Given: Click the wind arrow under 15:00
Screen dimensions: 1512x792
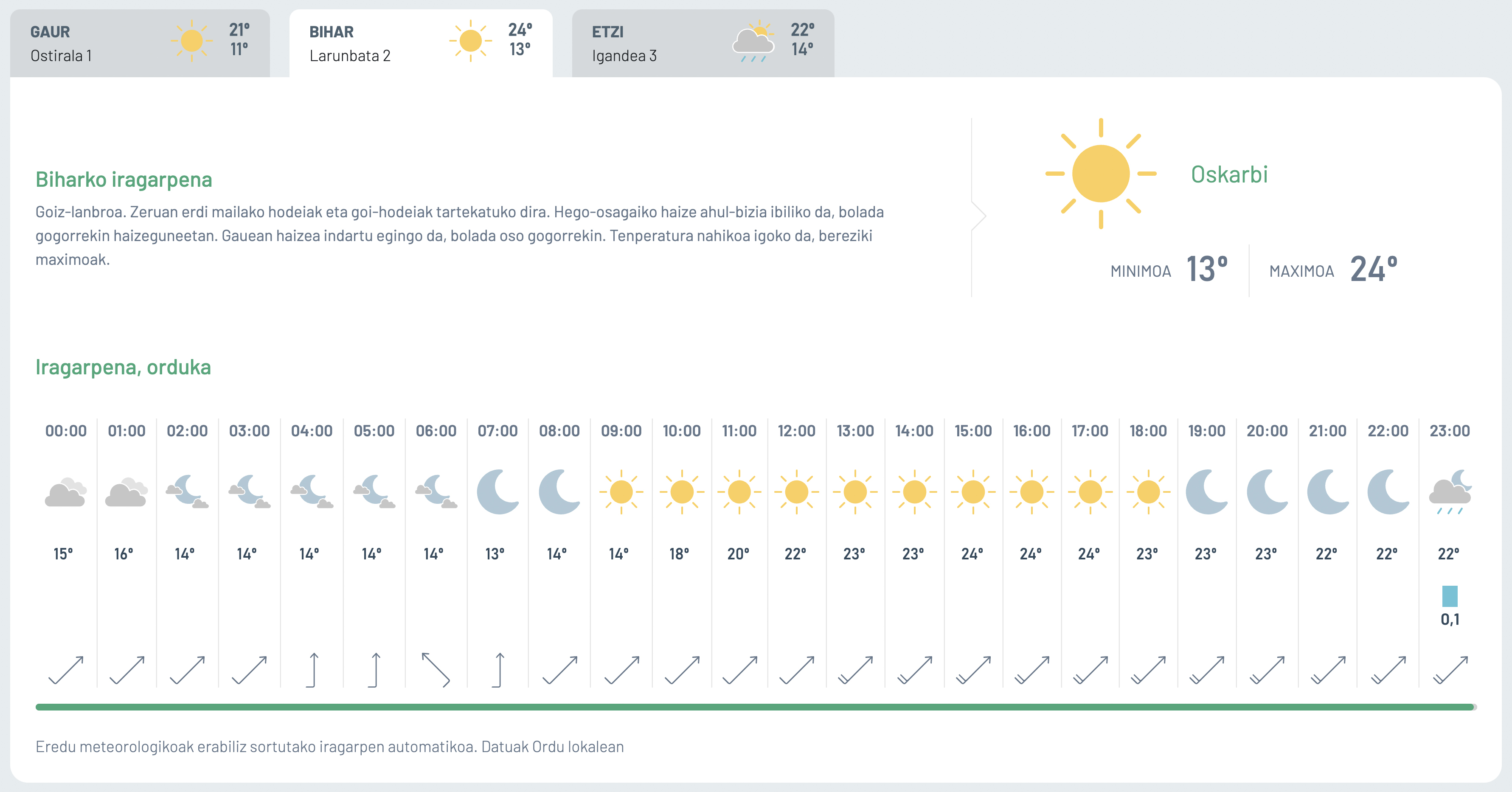Looking at the screenshot, I should [973, 670].
